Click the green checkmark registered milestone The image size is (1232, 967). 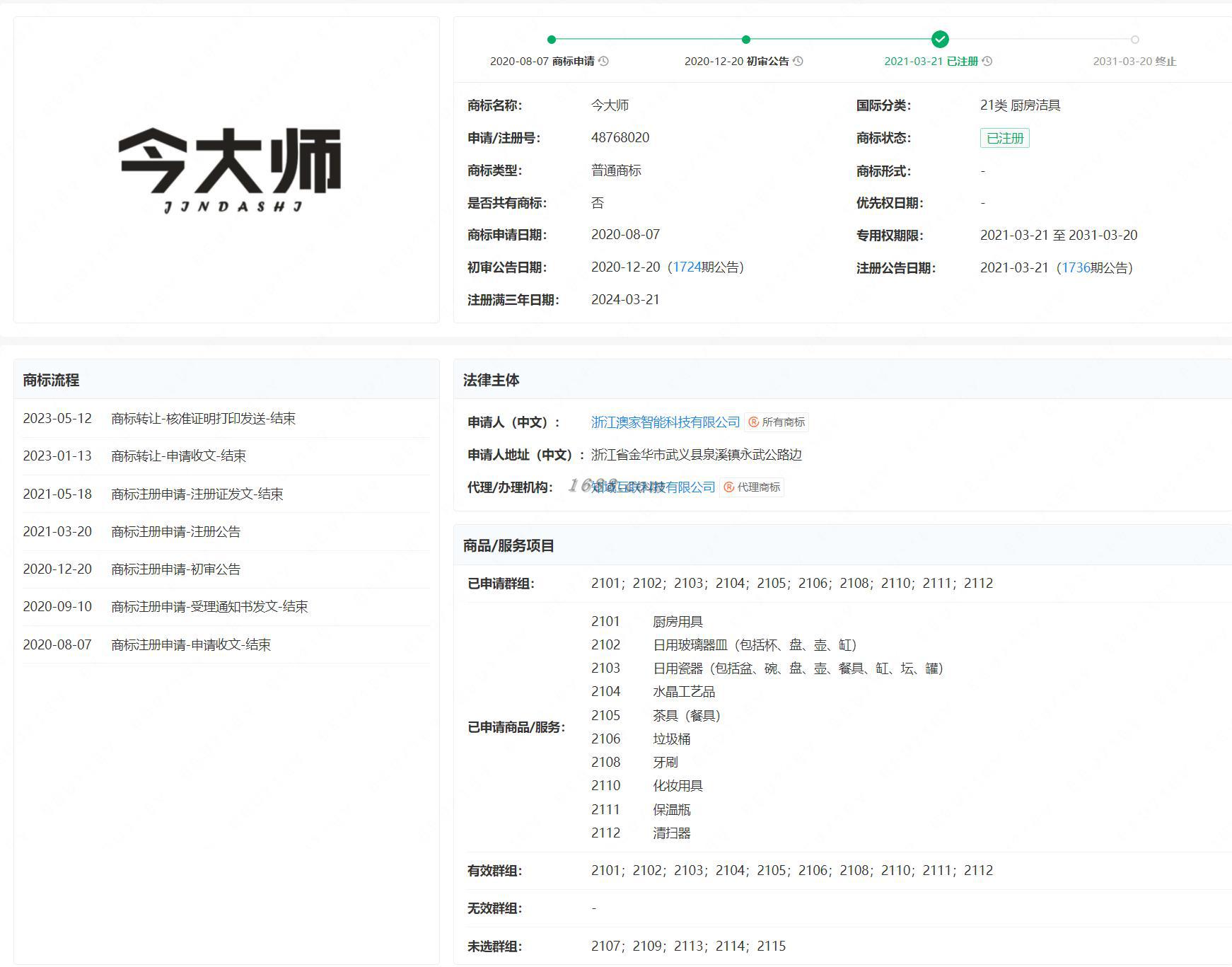[x=940, y=39]
